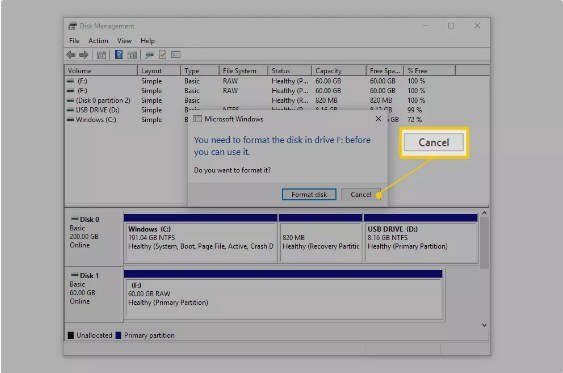Sort by the Type column header
This screenshot has height=373, width=563.
200,71
